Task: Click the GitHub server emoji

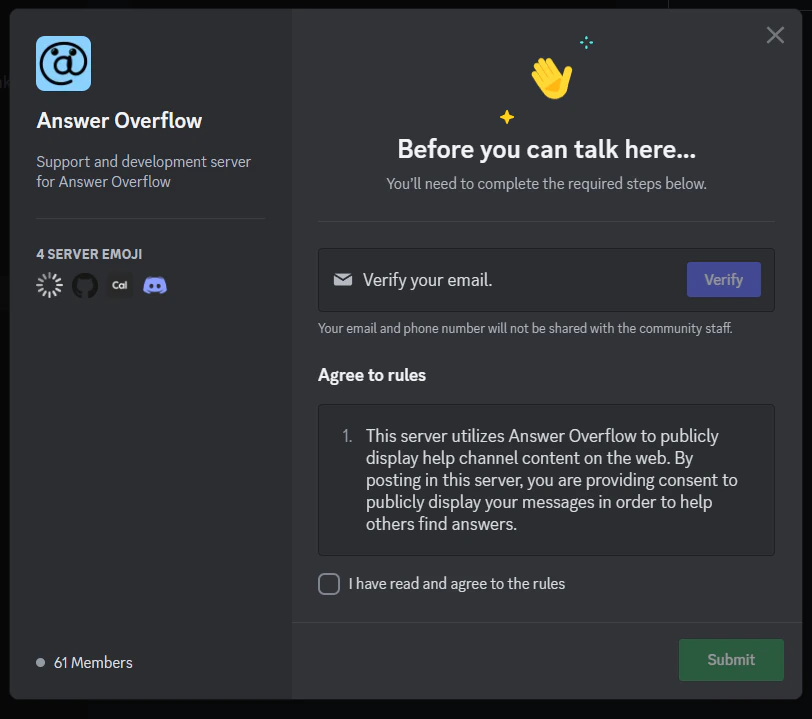Action: pos(85,285)
